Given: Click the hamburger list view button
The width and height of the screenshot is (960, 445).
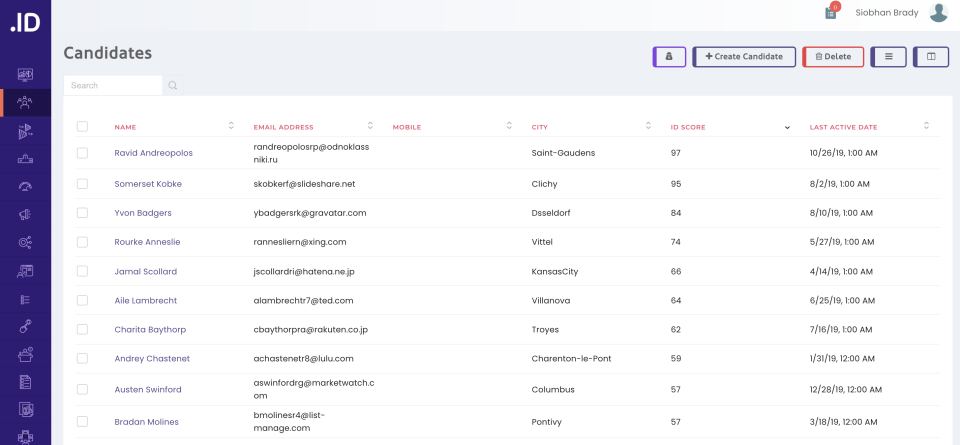Looking at the screenshot, I should tap(888, 57).
